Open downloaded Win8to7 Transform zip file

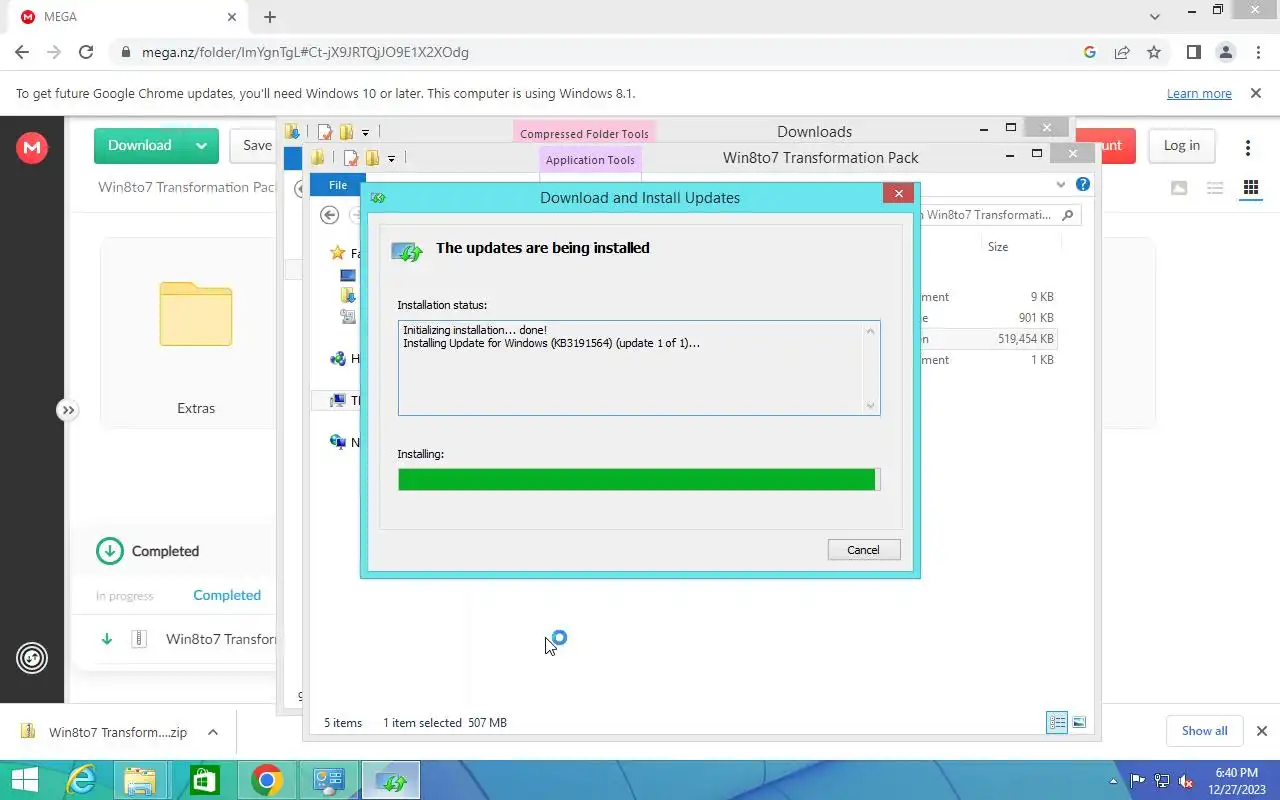[107, 732]
